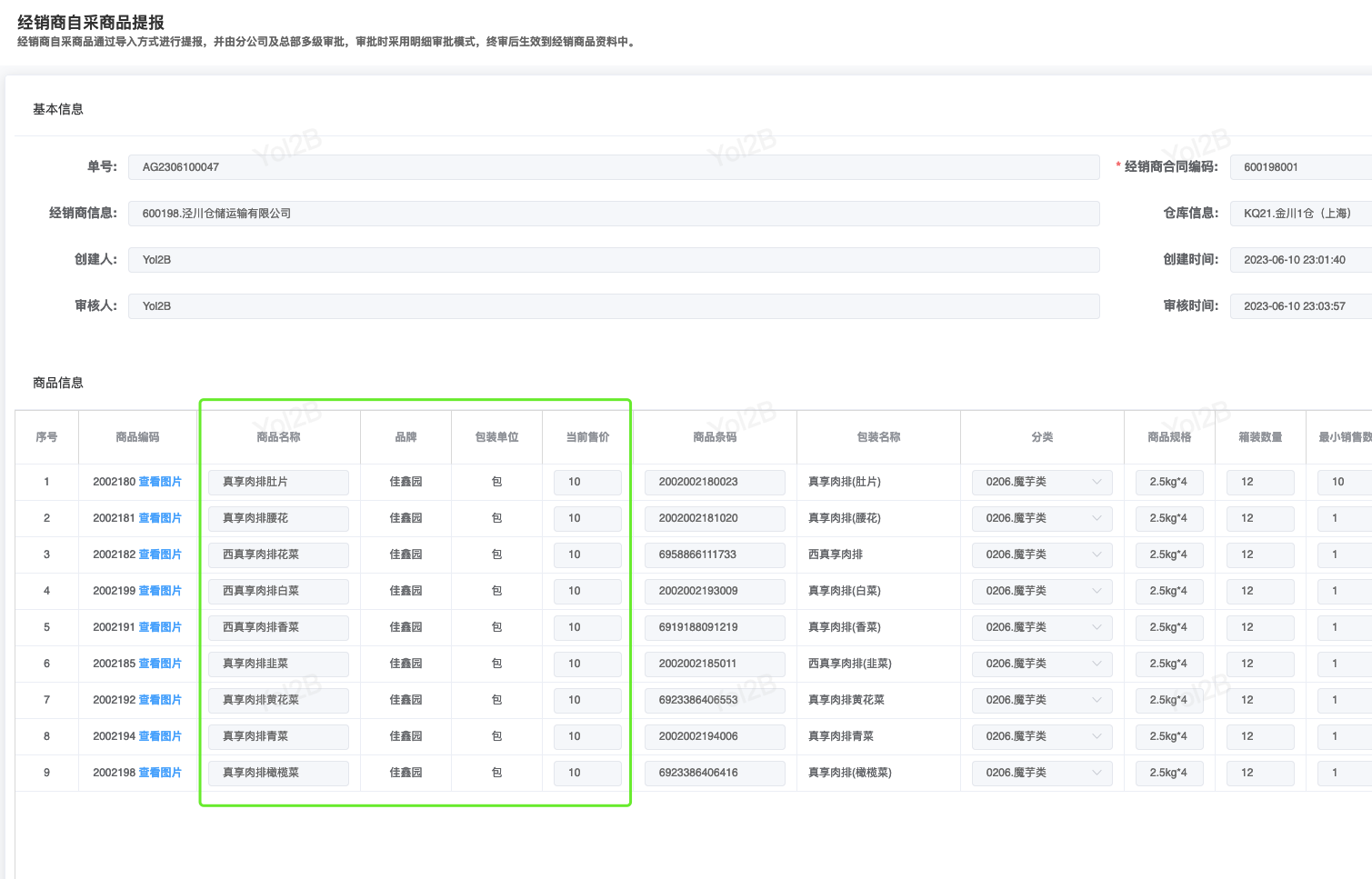Select barcode field 6958866111733
The image size is (1372, 879).
(x=715, y=554)
